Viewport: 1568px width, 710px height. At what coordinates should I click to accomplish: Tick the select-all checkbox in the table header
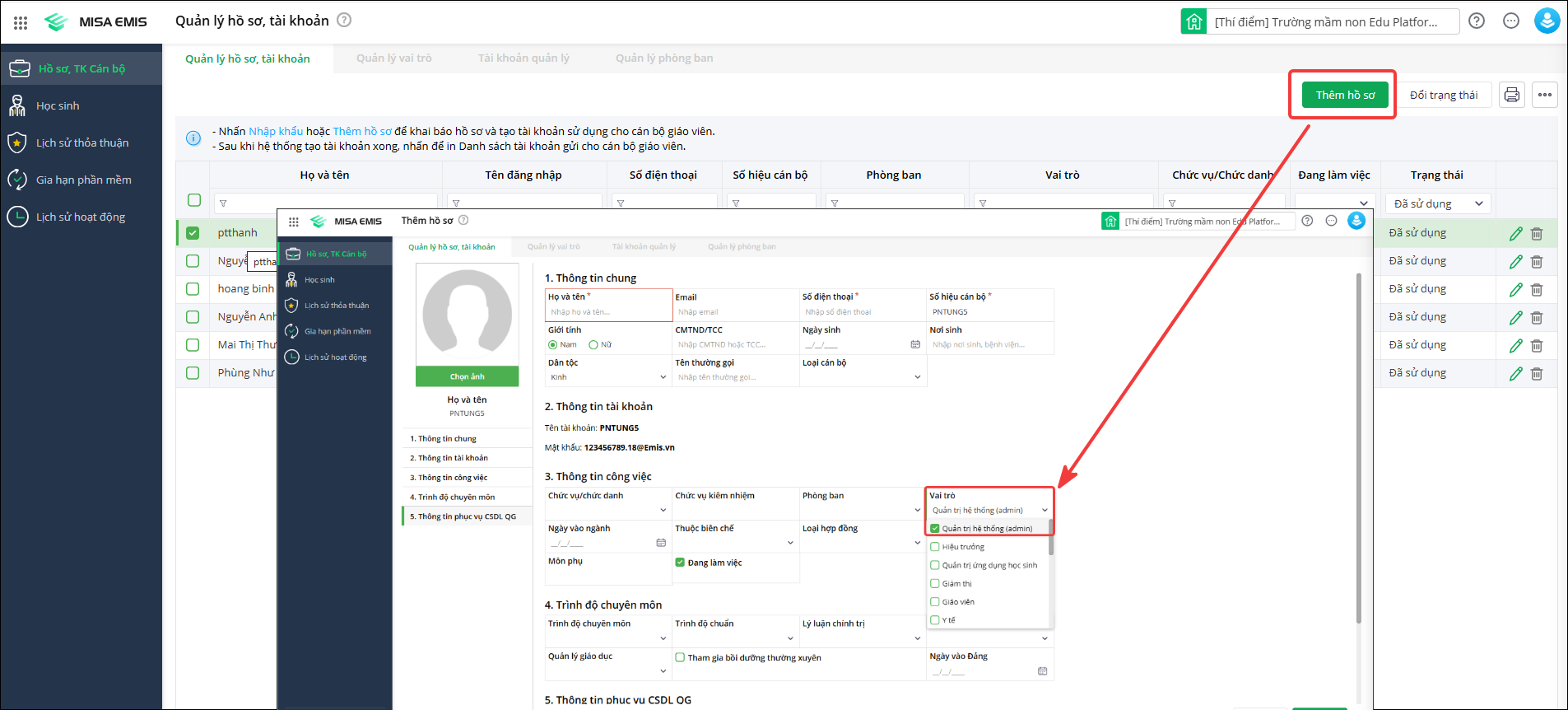[194, 200]
